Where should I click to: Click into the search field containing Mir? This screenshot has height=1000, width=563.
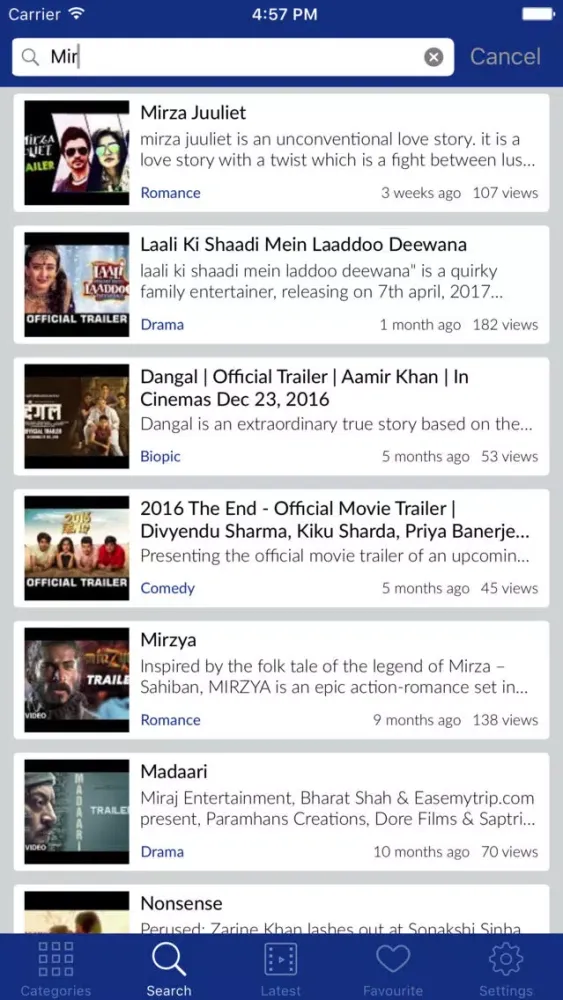coord(233,57)
